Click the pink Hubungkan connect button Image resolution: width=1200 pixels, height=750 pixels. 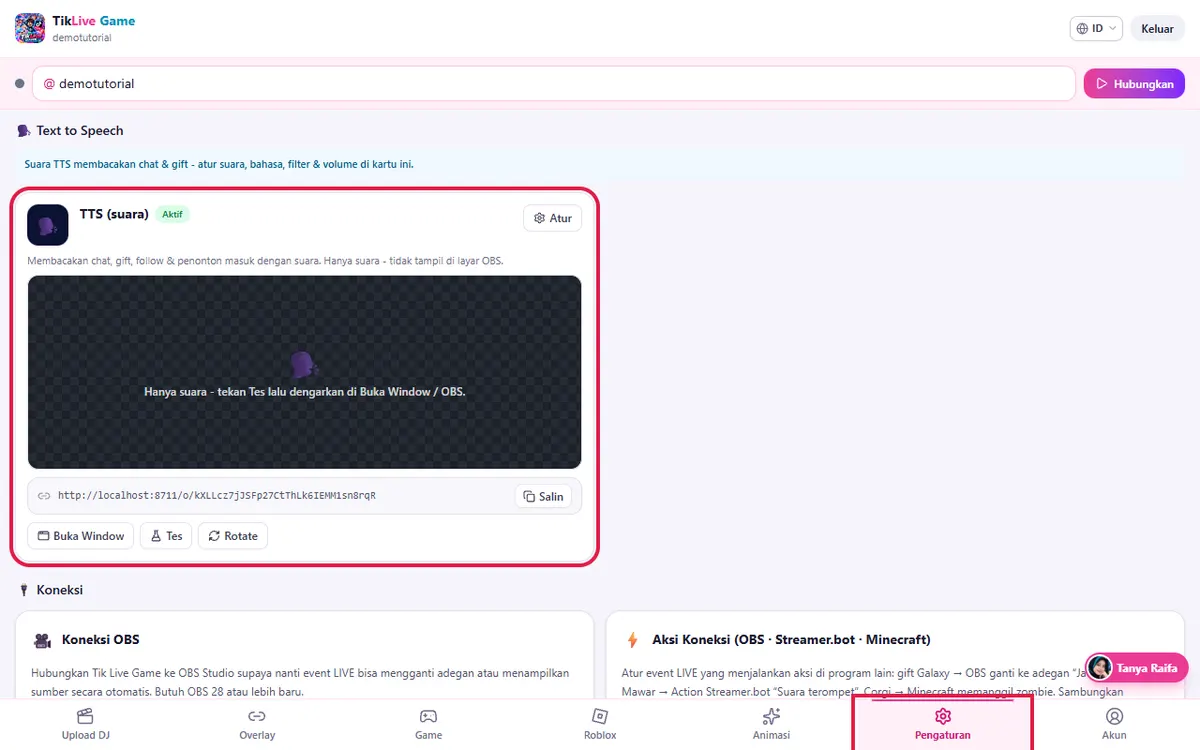coord(1134,84)
